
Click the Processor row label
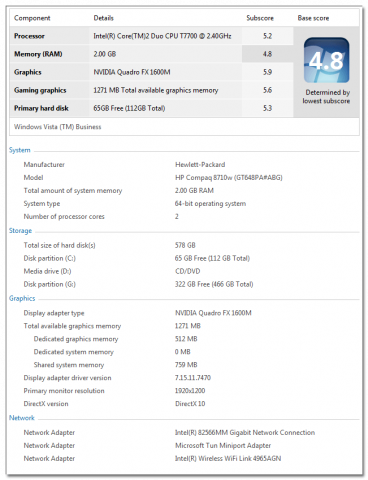click(29, 36)
